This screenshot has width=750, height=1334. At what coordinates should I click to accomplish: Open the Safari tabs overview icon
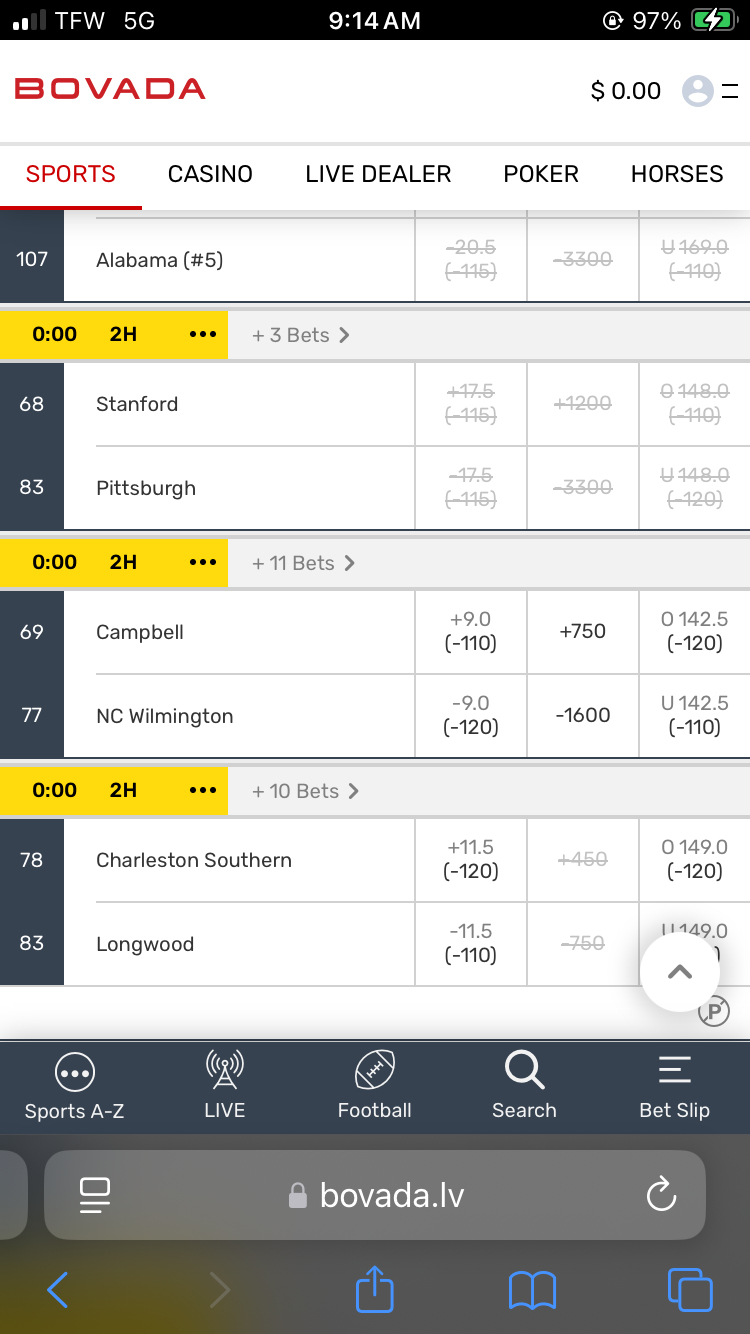[x=690, y=1290]
